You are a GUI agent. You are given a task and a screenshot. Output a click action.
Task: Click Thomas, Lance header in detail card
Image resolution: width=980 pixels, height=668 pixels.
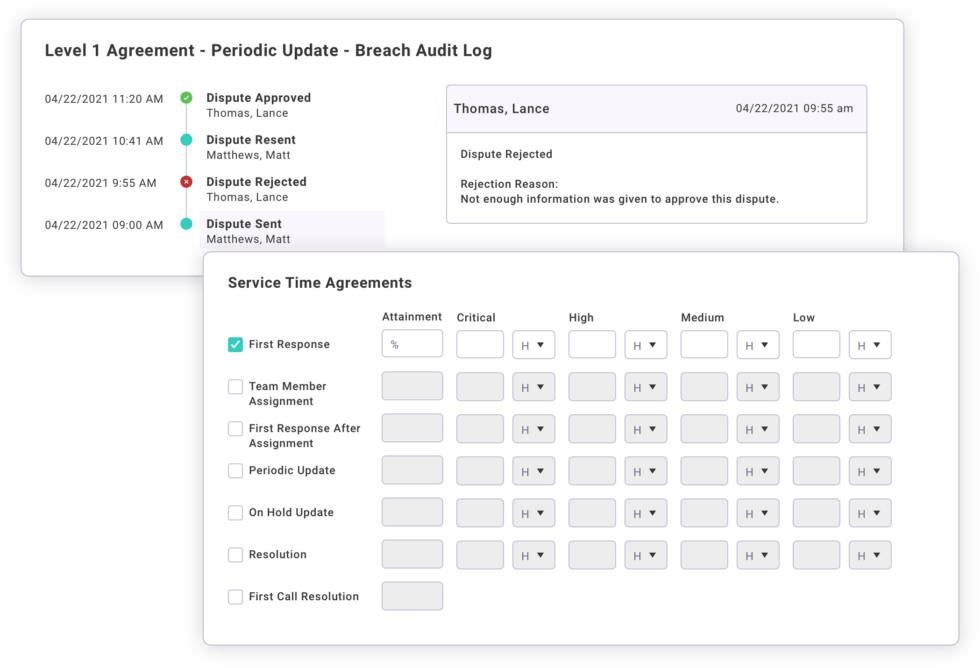pyautogui.click(x=501, y=109)
